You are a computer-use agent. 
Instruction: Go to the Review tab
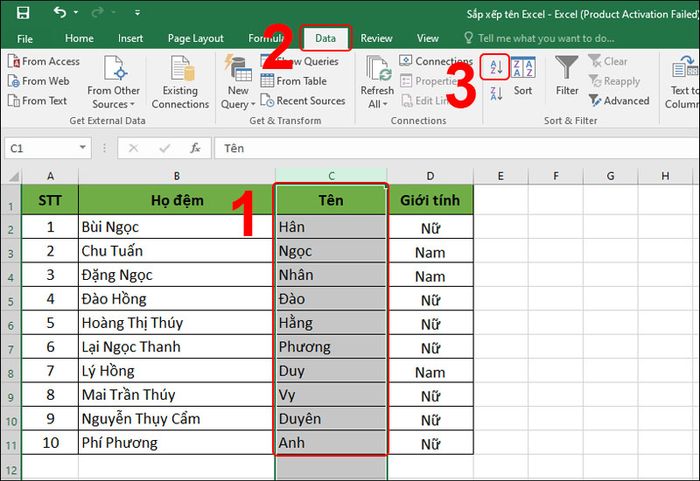tap(376, 38)
